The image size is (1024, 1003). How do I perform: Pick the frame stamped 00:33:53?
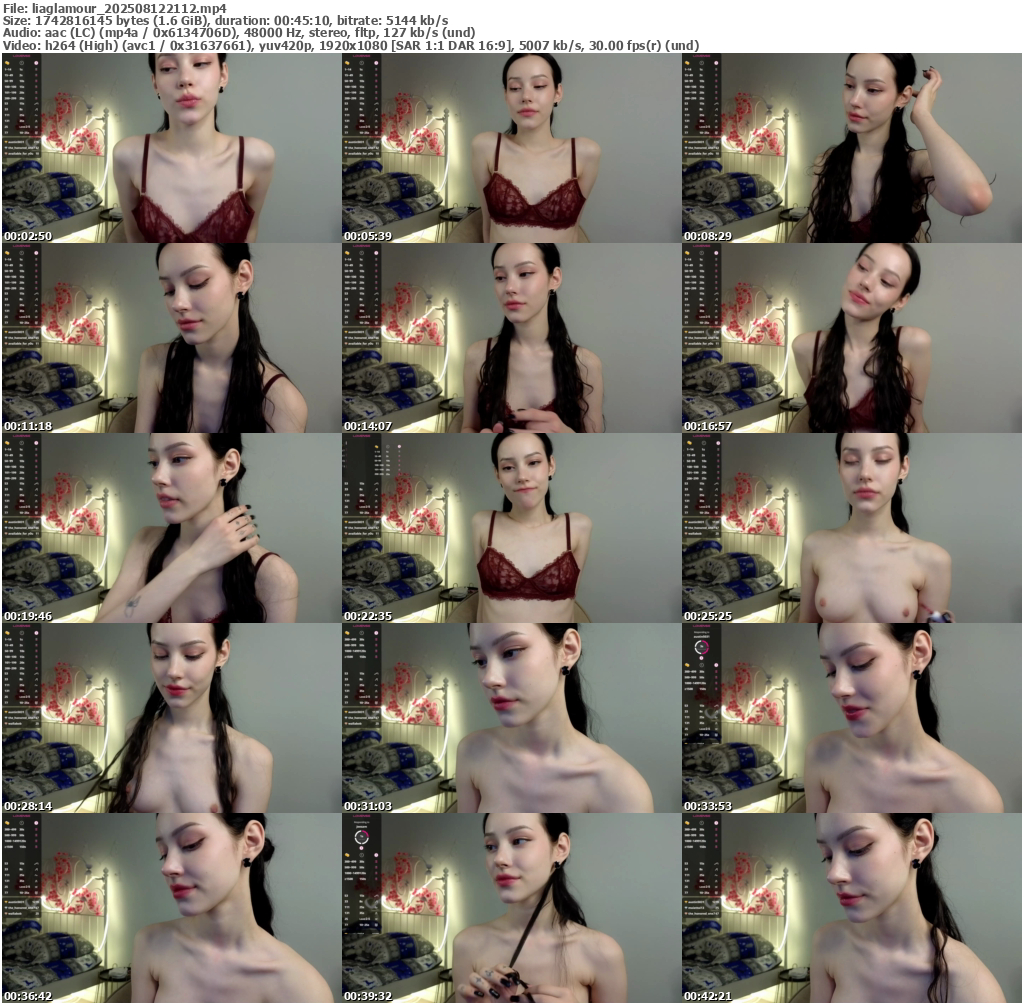pos(852,718)
